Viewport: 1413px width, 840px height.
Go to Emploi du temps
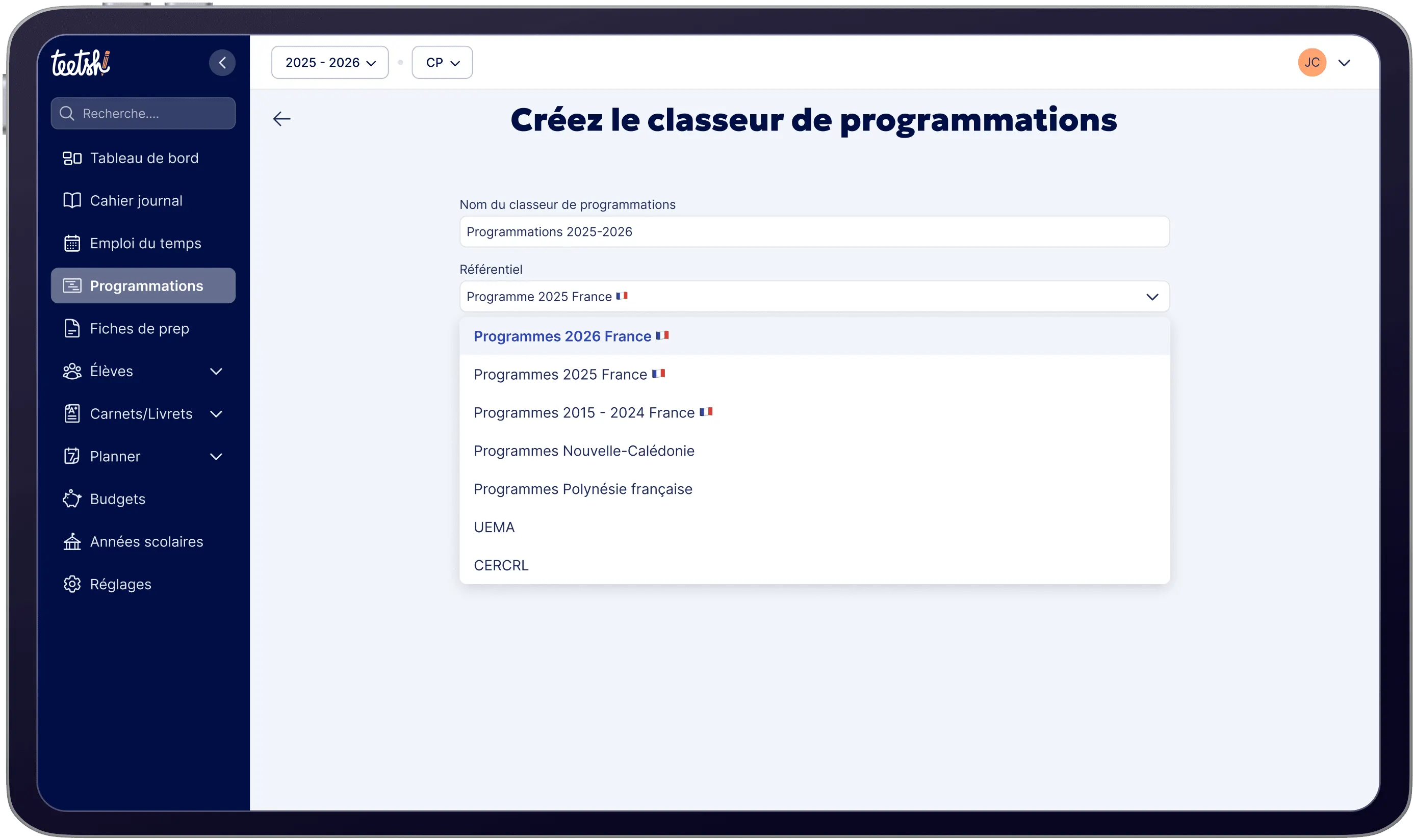[x=143, y=243]
